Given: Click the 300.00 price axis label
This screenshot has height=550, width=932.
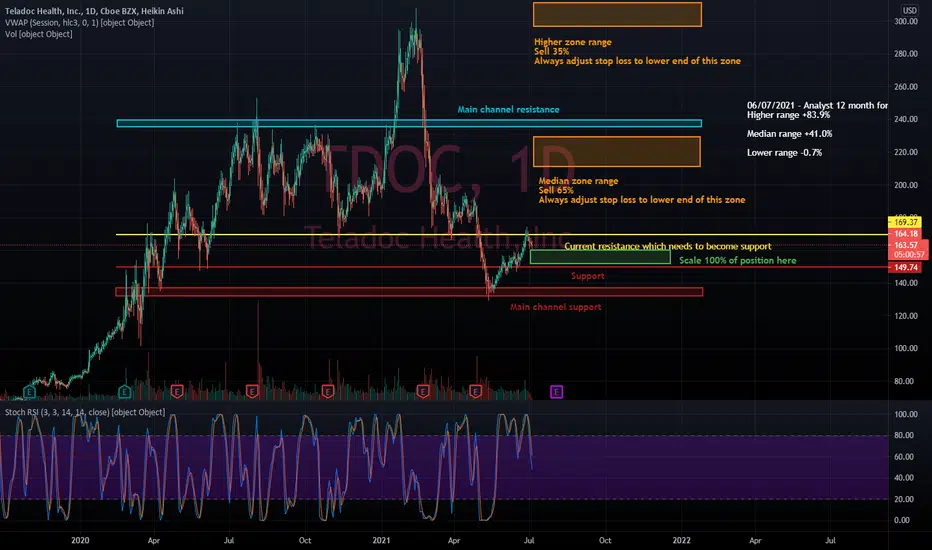Looking at the screenshot, I should tap(906, 21).
